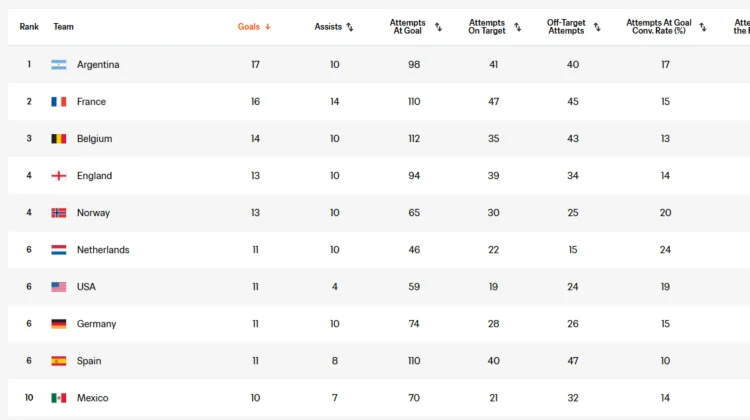Click the Norway flag icon

[59, 213]
